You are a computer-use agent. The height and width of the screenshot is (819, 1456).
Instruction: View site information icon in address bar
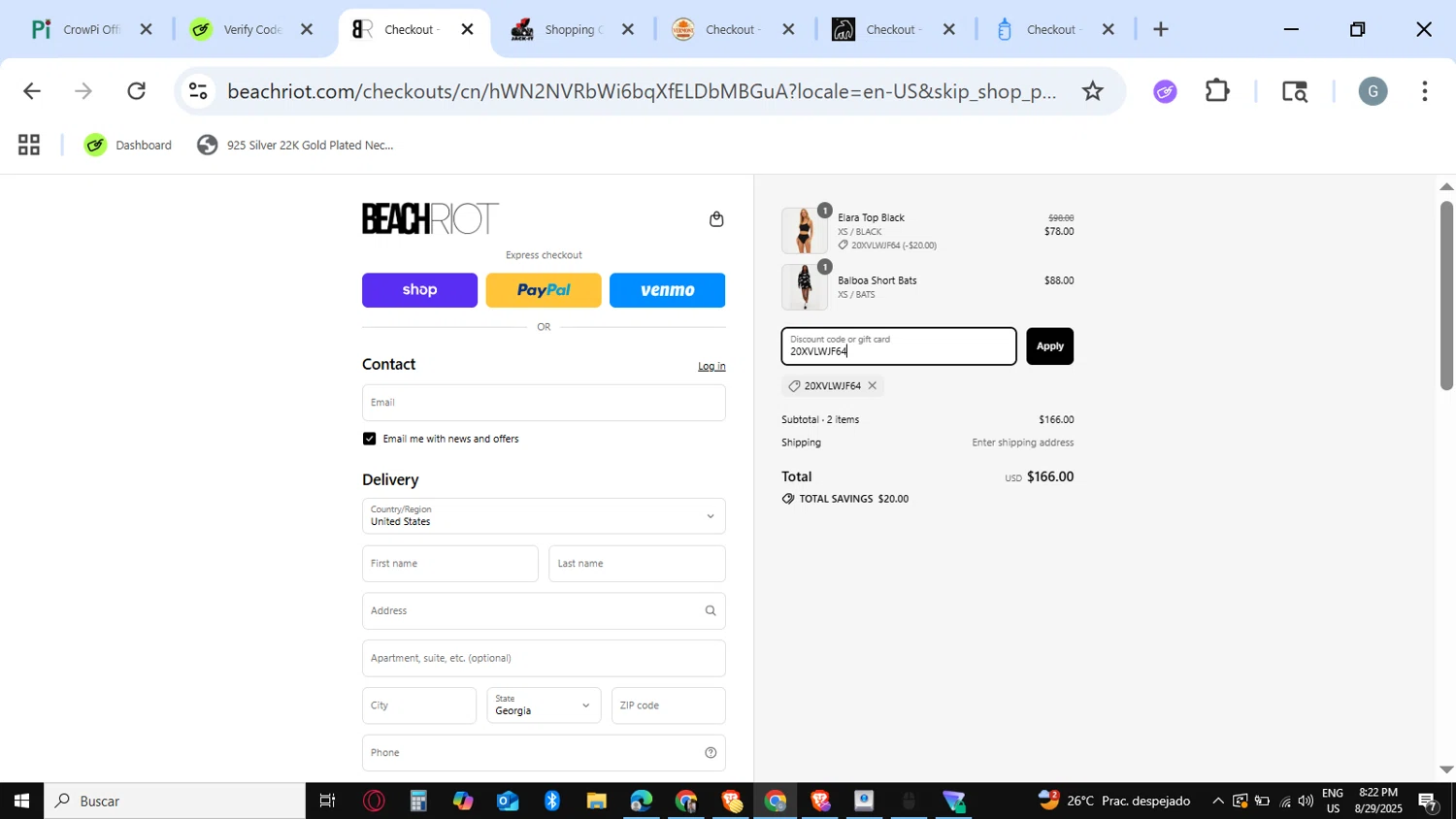(198, 91)
